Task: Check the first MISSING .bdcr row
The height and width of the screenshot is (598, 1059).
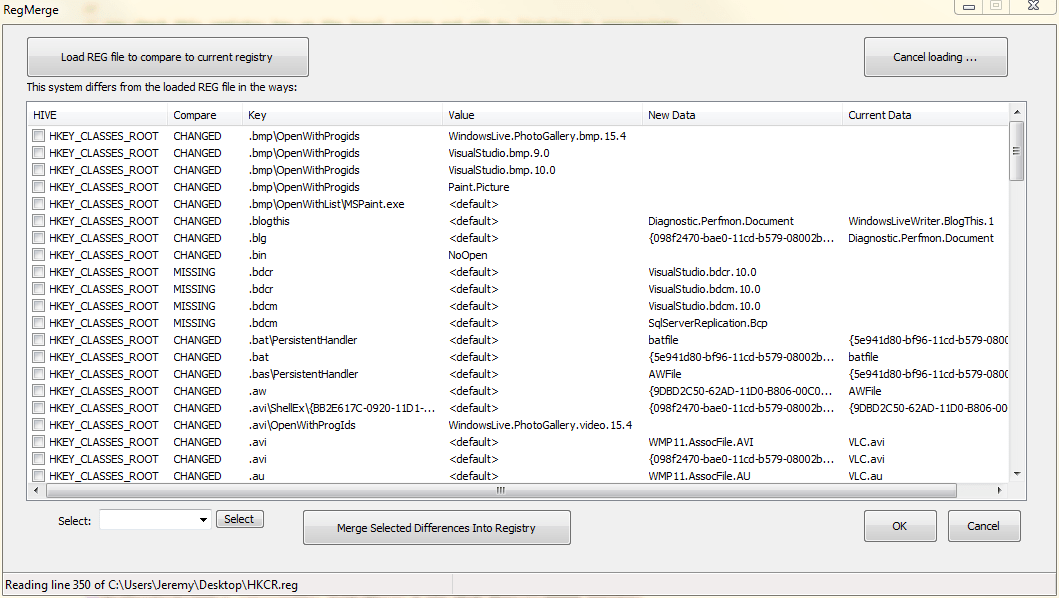Action: coord(37,272)
